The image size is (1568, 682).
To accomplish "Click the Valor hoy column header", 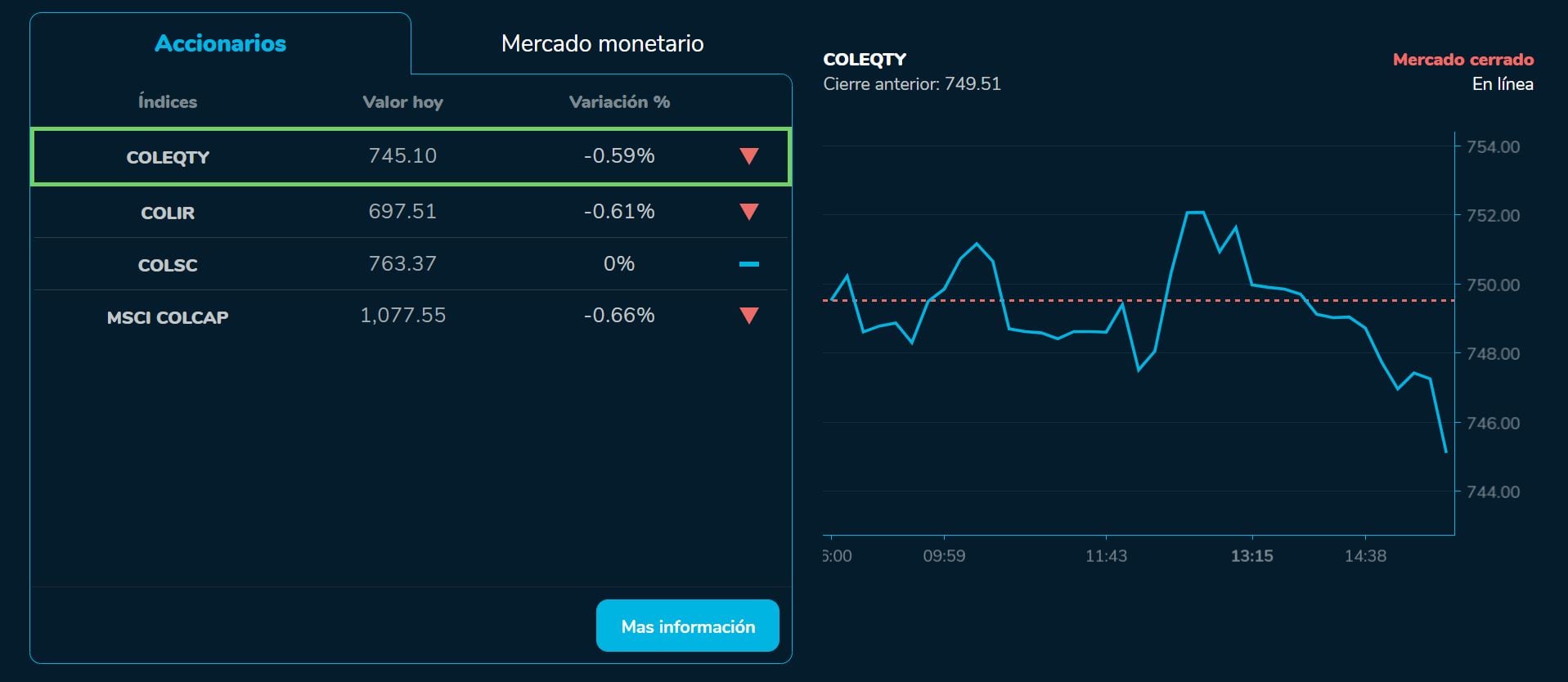I will pos(402,102).
